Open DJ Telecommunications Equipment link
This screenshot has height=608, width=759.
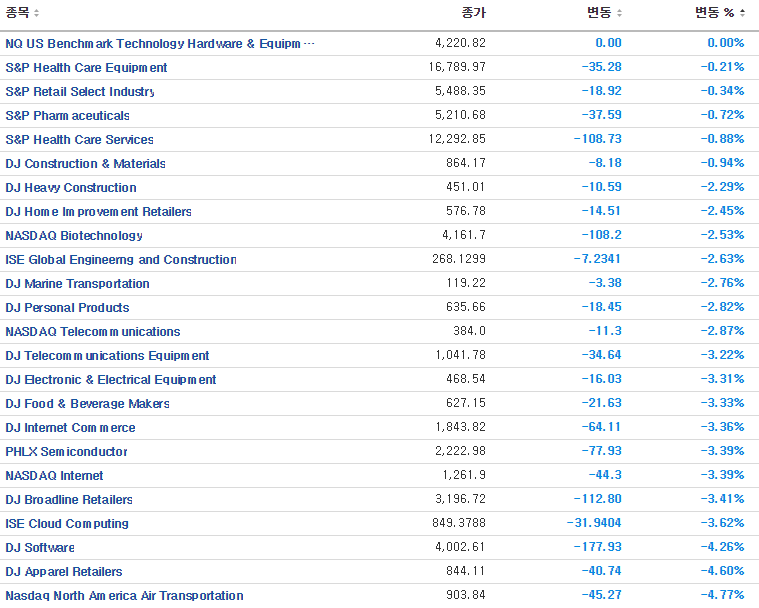click(x=107, y=356)
